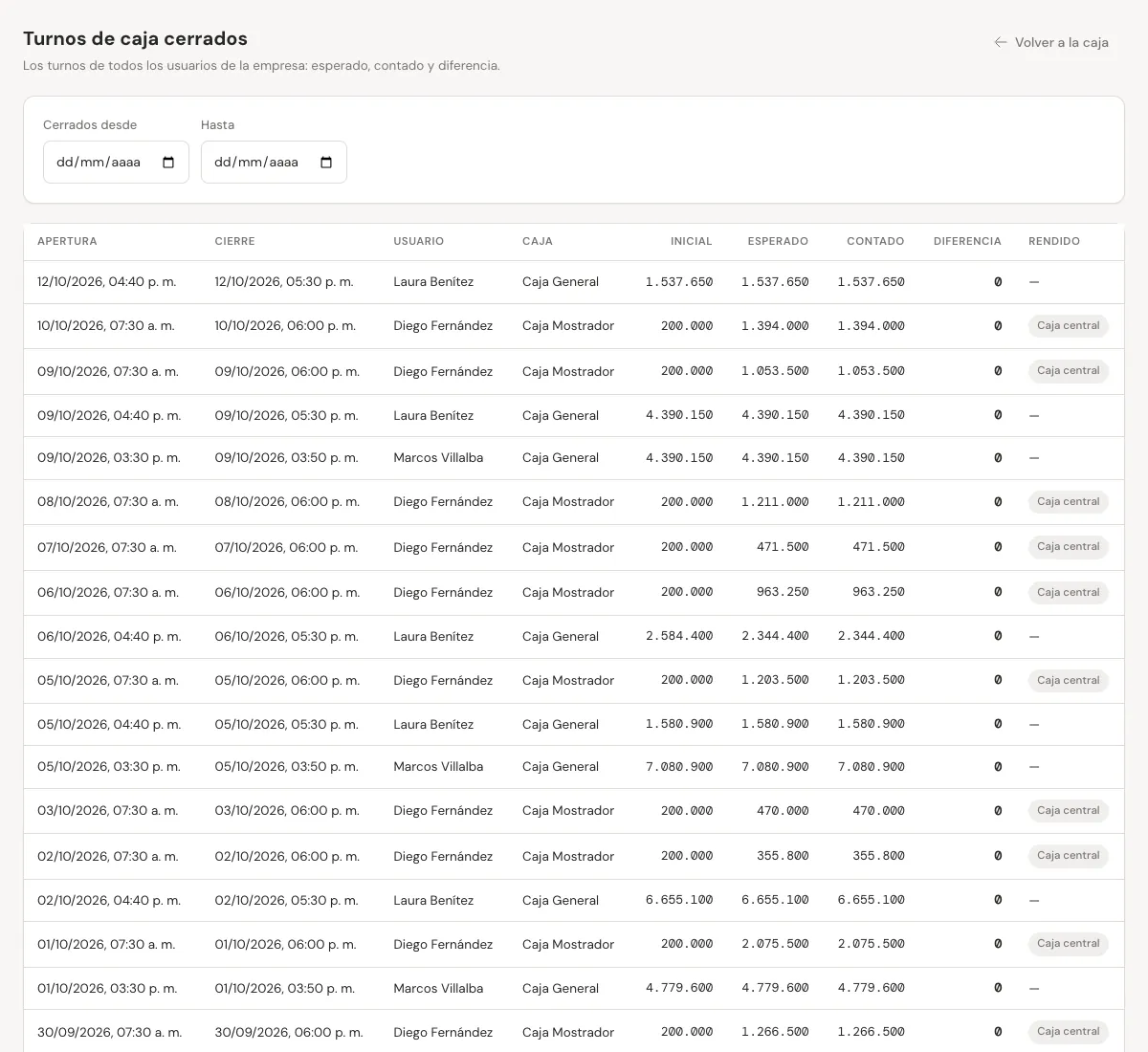1148x1052 pixels.
Task: Go back via Volver a la caja link
Action: pos(1051,42)
